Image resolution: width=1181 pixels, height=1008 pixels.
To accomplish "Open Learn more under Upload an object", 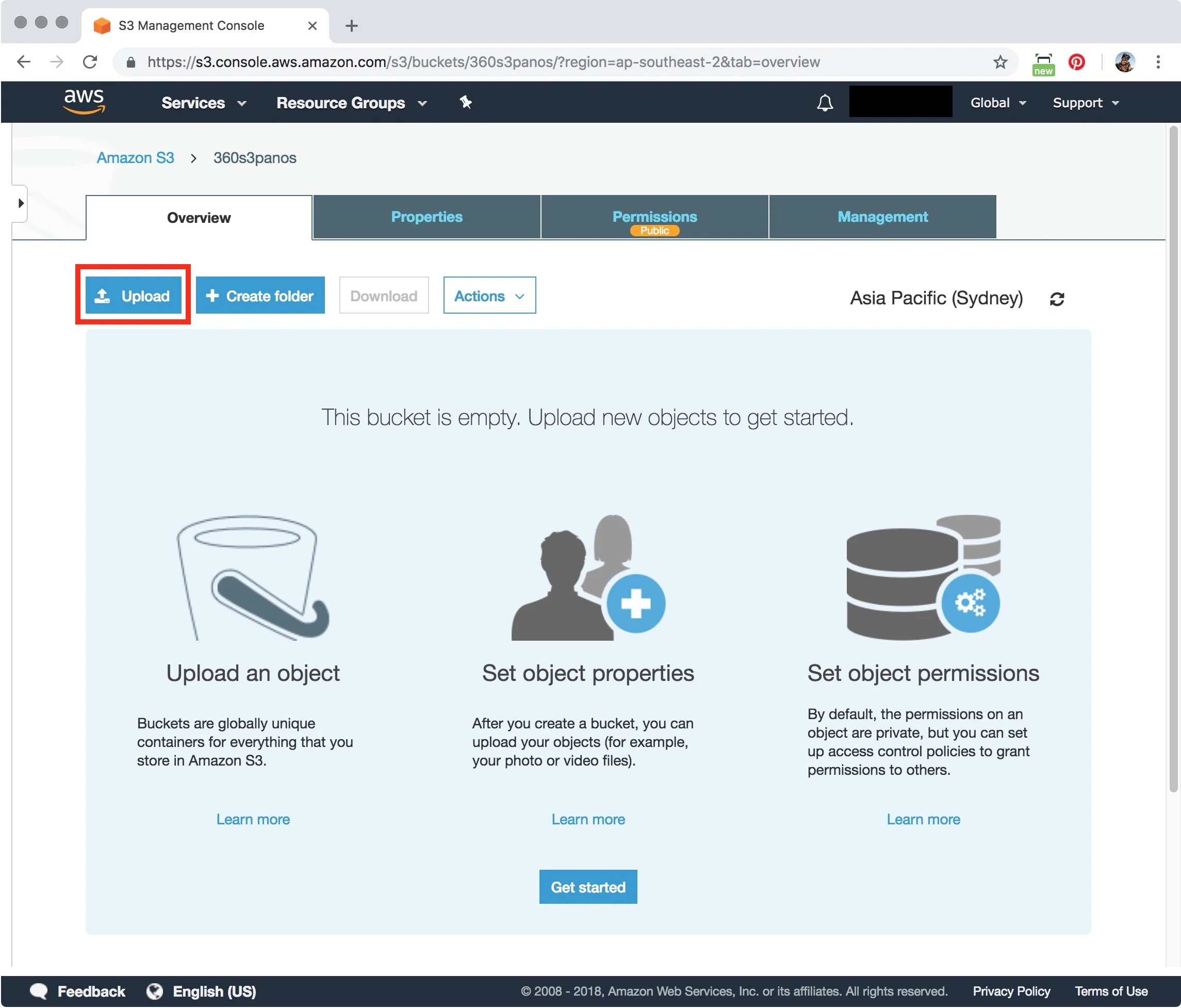I will (x=253, y=819).
